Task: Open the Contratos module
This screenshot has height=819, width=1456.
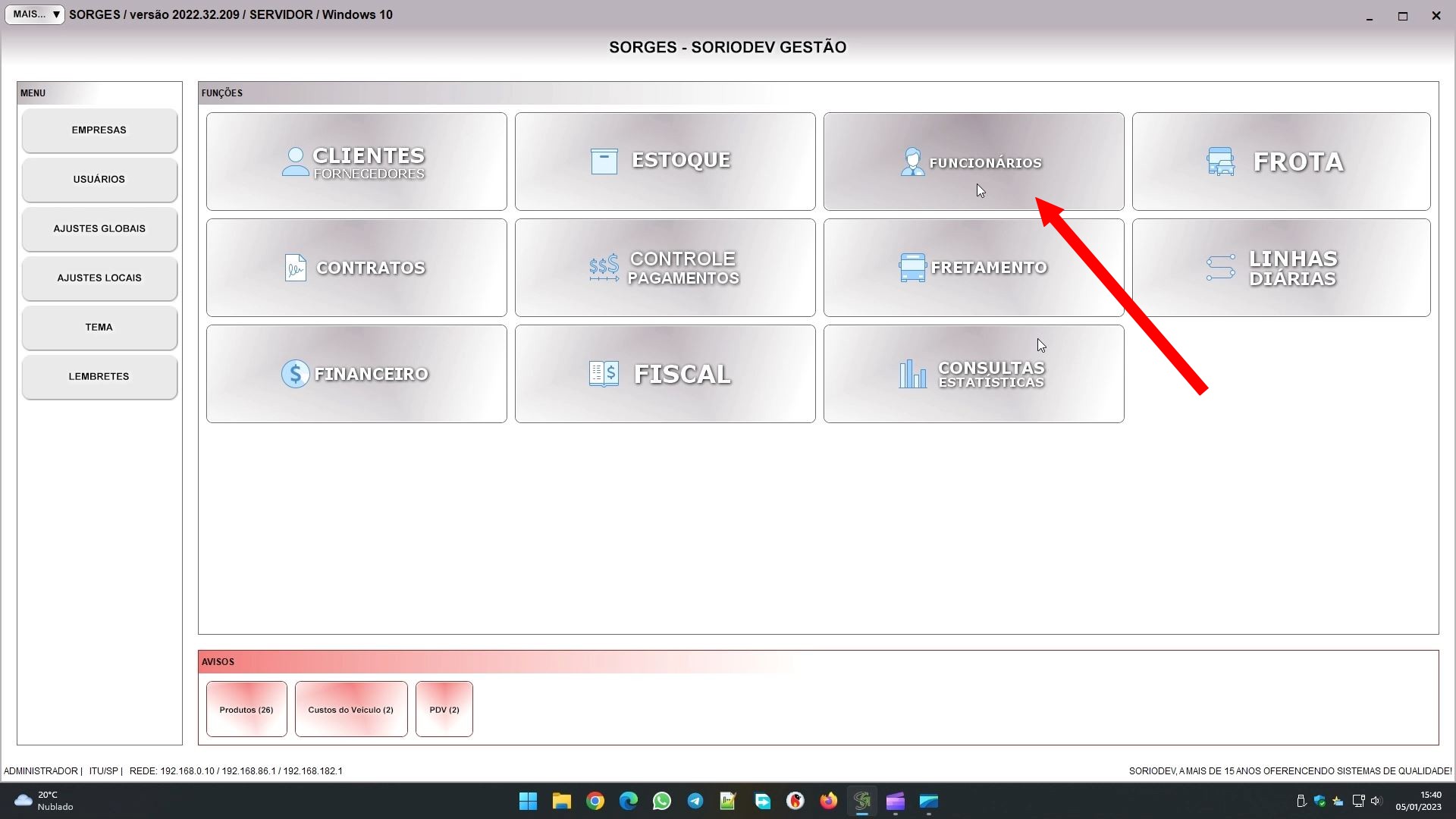Action: [356, 268]
